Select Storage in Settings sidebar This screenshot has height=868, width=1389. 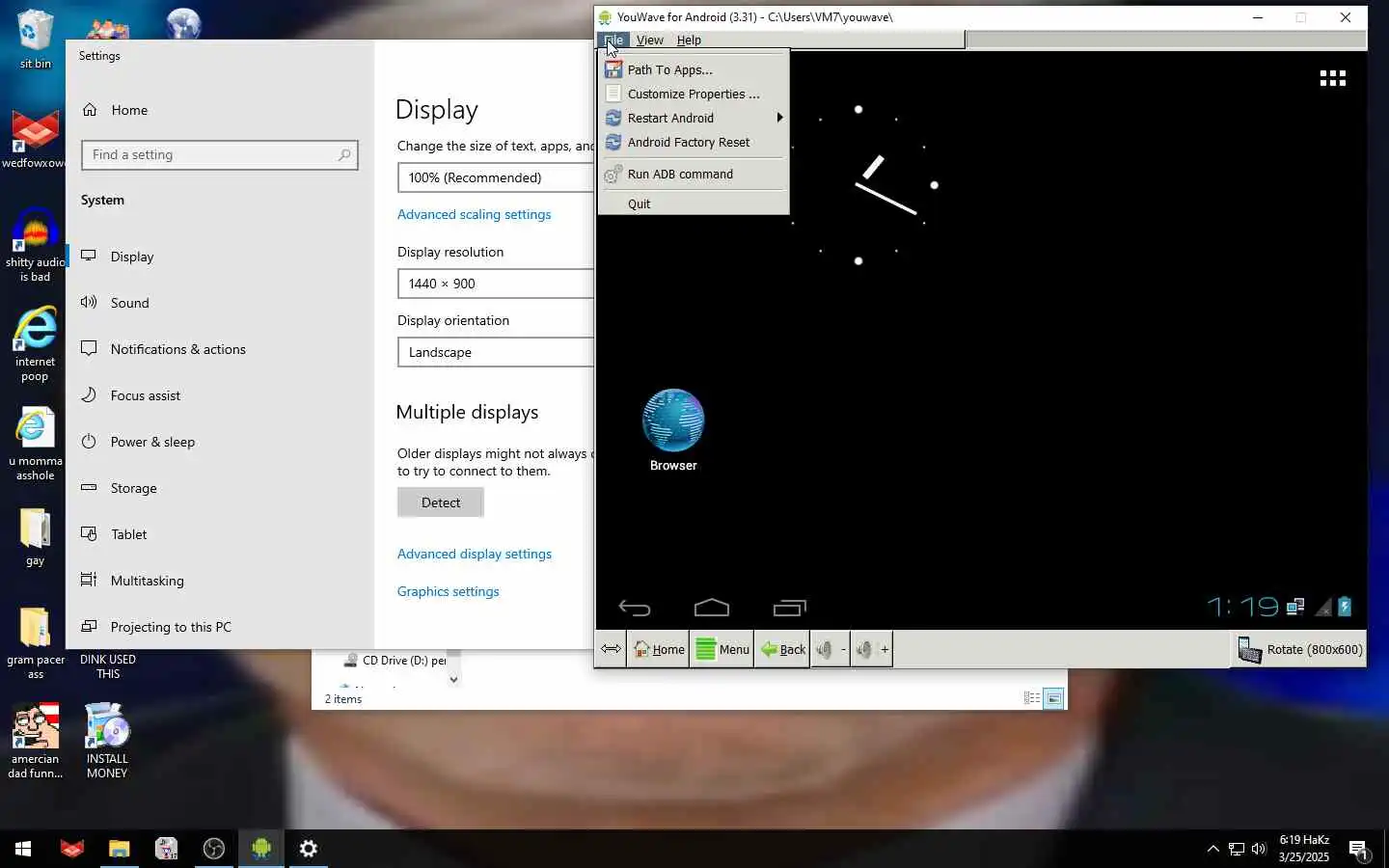(x=220, y=488)
